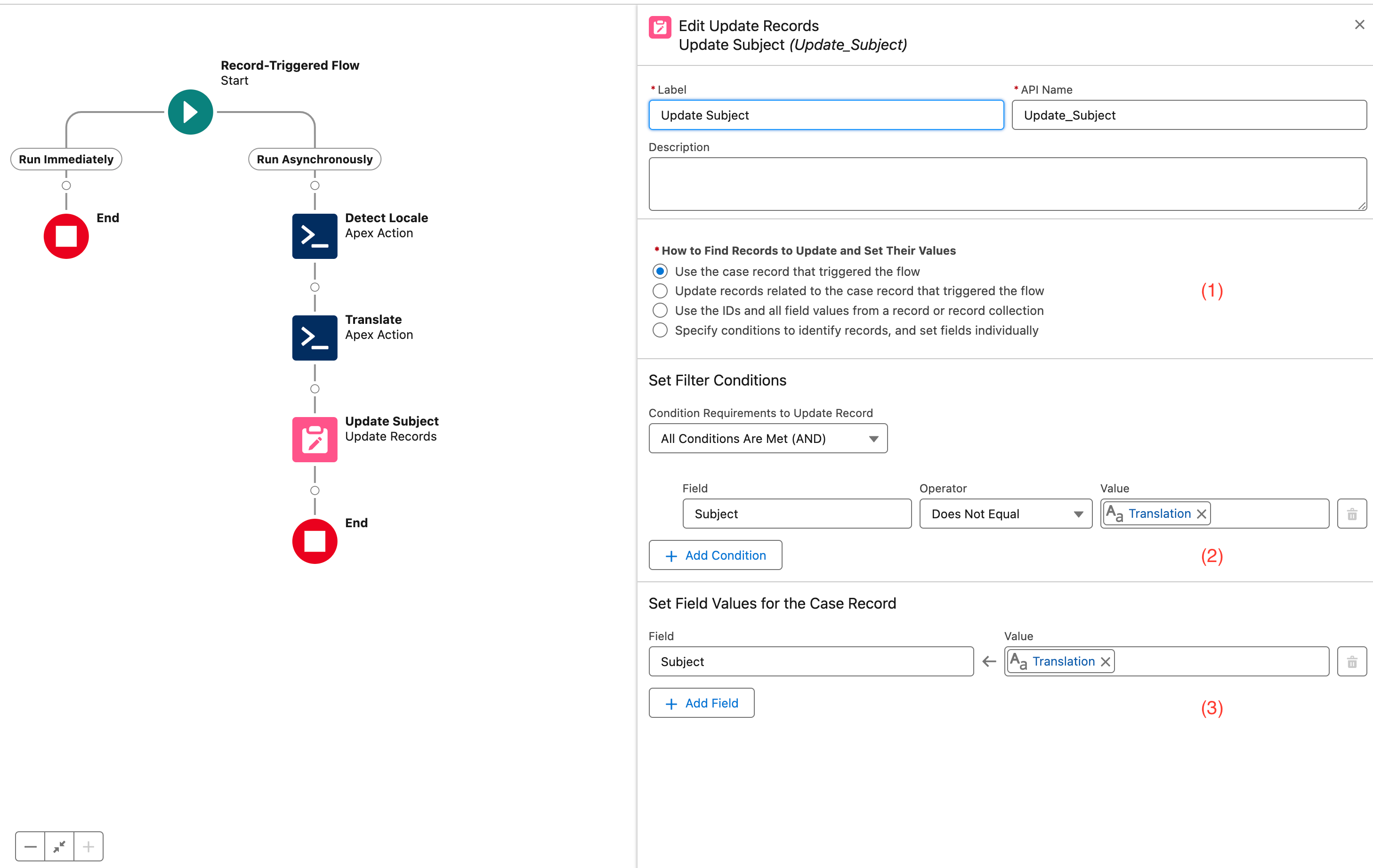Screen dimensions: 1373x868
Task: Click the Add Condition button
Action: point(715,555)
